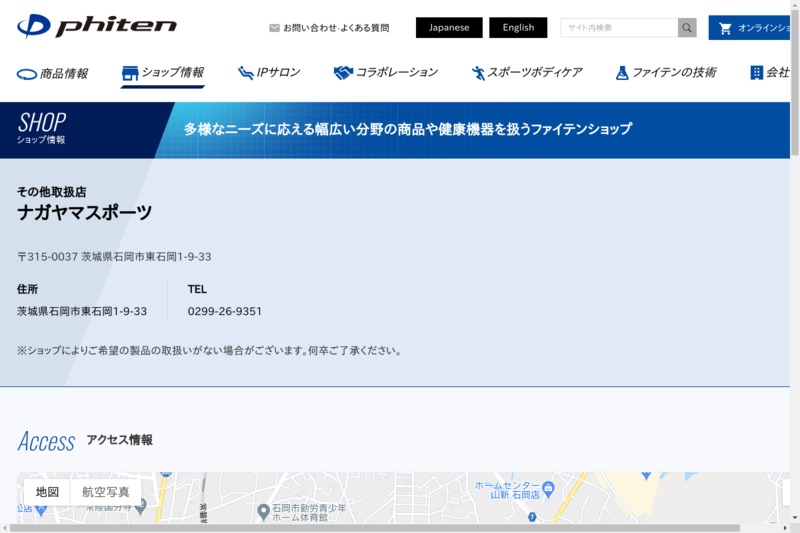Open the 商品情報 menu

[x=53, y=74]
